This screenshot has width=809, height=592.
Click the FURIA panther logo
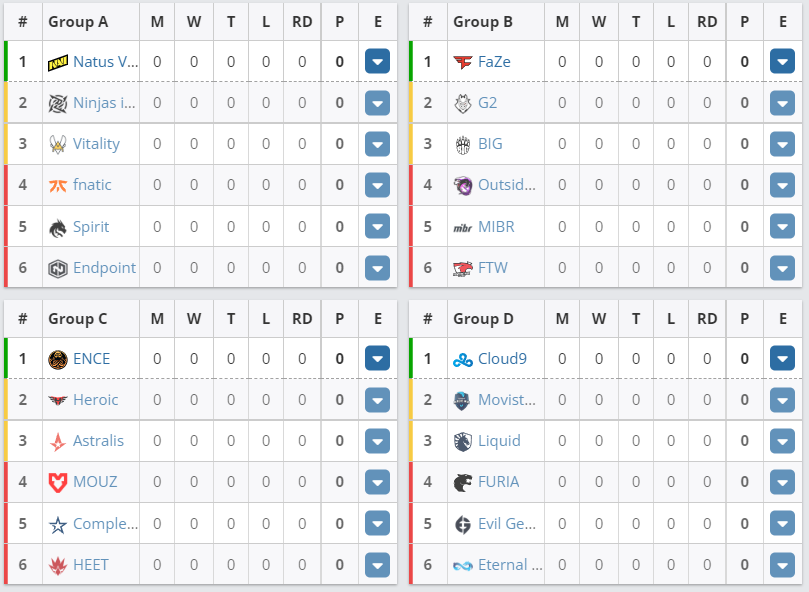pos(463,483)
